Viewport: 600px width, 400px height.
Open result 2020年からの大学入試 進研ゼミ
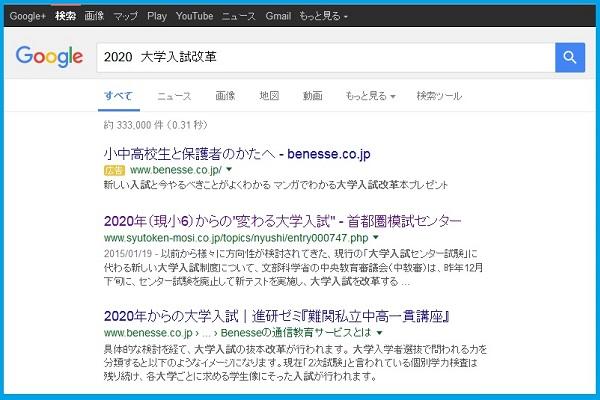[277, 316]
